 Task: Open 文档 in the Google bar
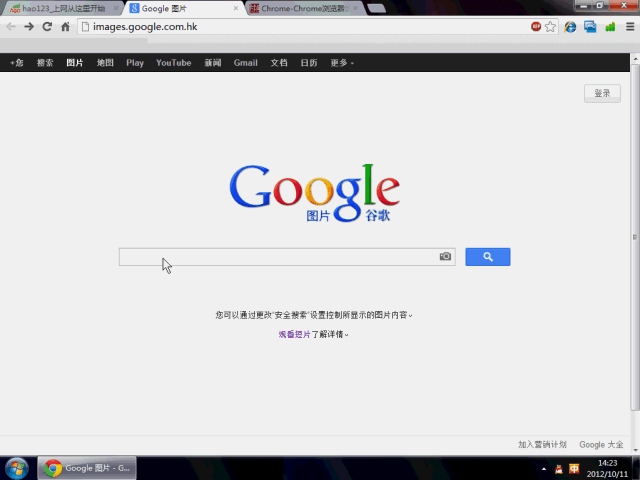[279, 63]
